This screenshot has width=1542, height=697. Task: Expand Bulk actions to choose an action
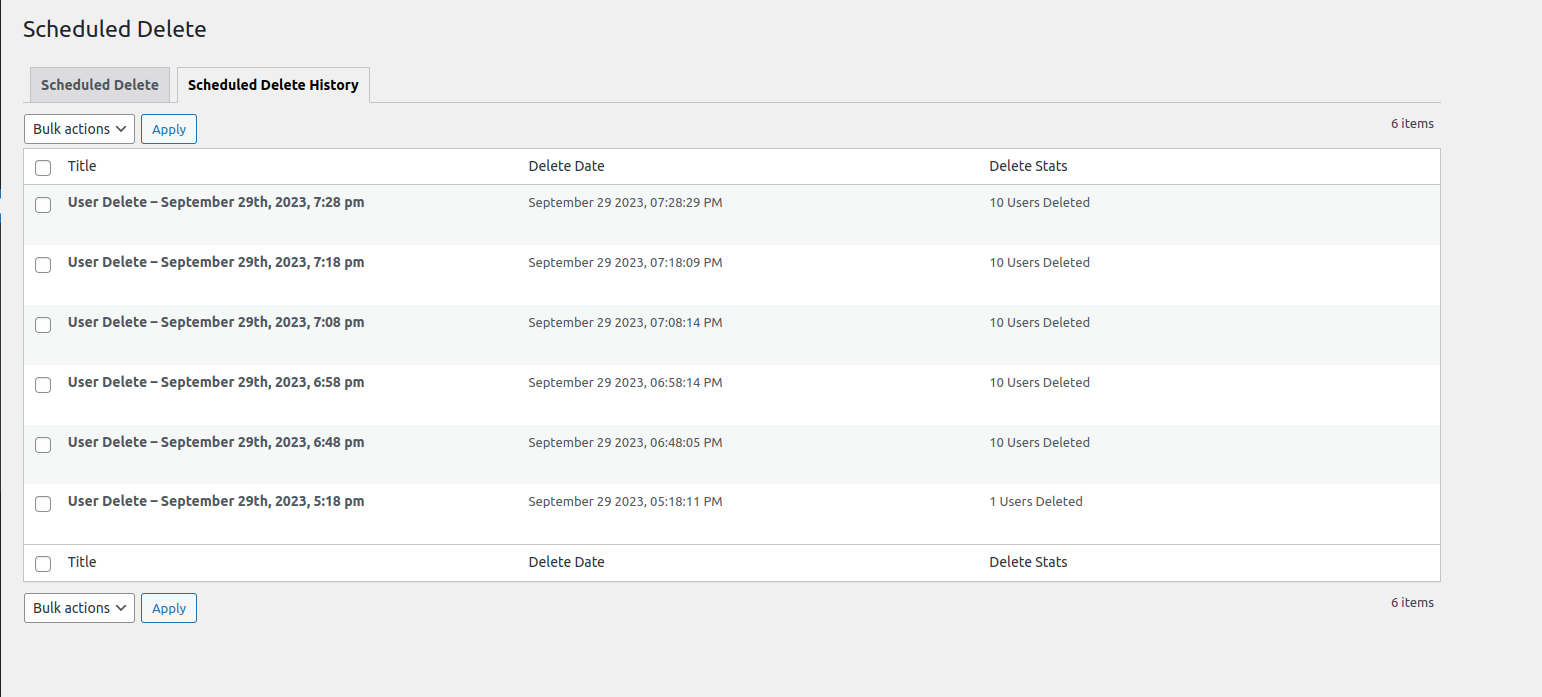tap(79, 128)
